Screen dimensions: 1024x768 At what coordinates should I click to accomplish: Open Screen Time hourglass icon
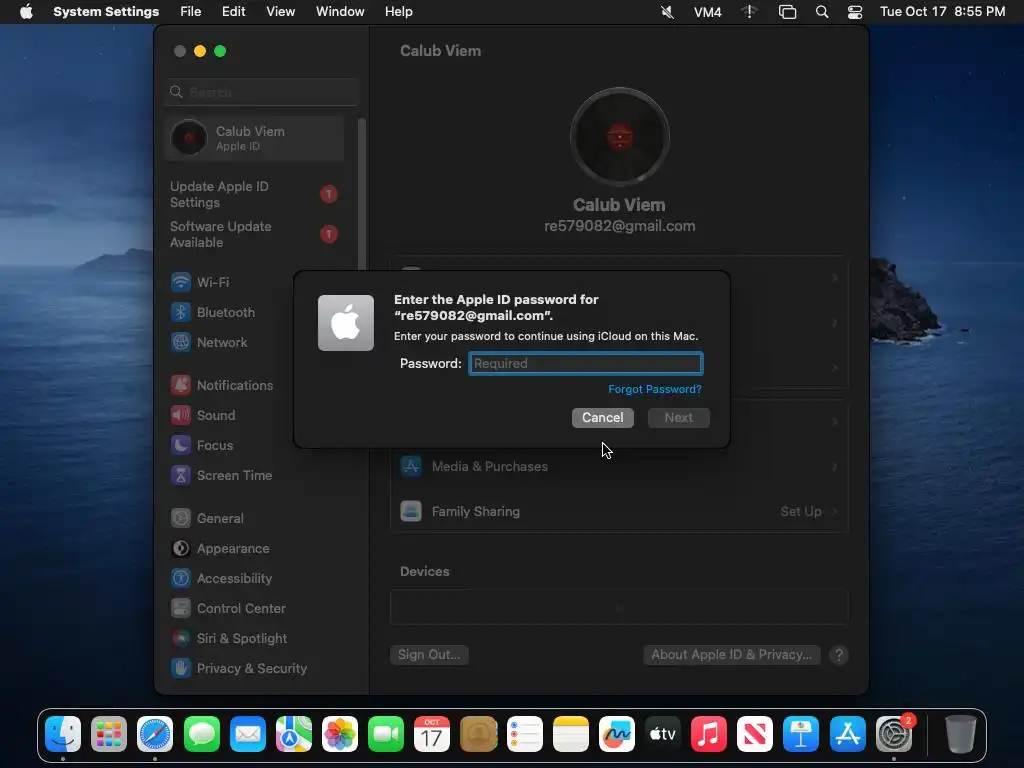point(181,475)
